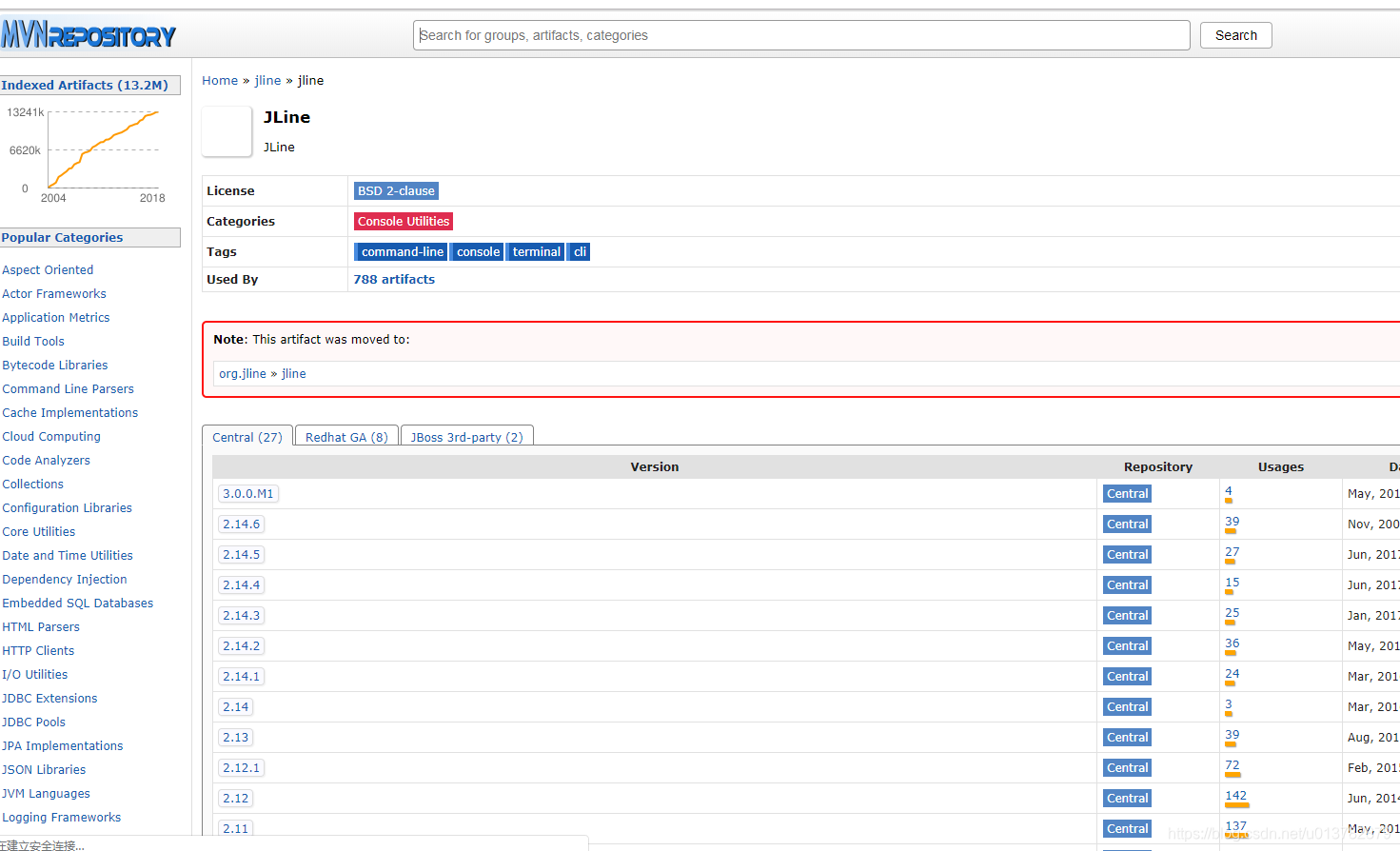Click the MVNRepository logo
Screen dimensions: 1400x851
point(88,35)
